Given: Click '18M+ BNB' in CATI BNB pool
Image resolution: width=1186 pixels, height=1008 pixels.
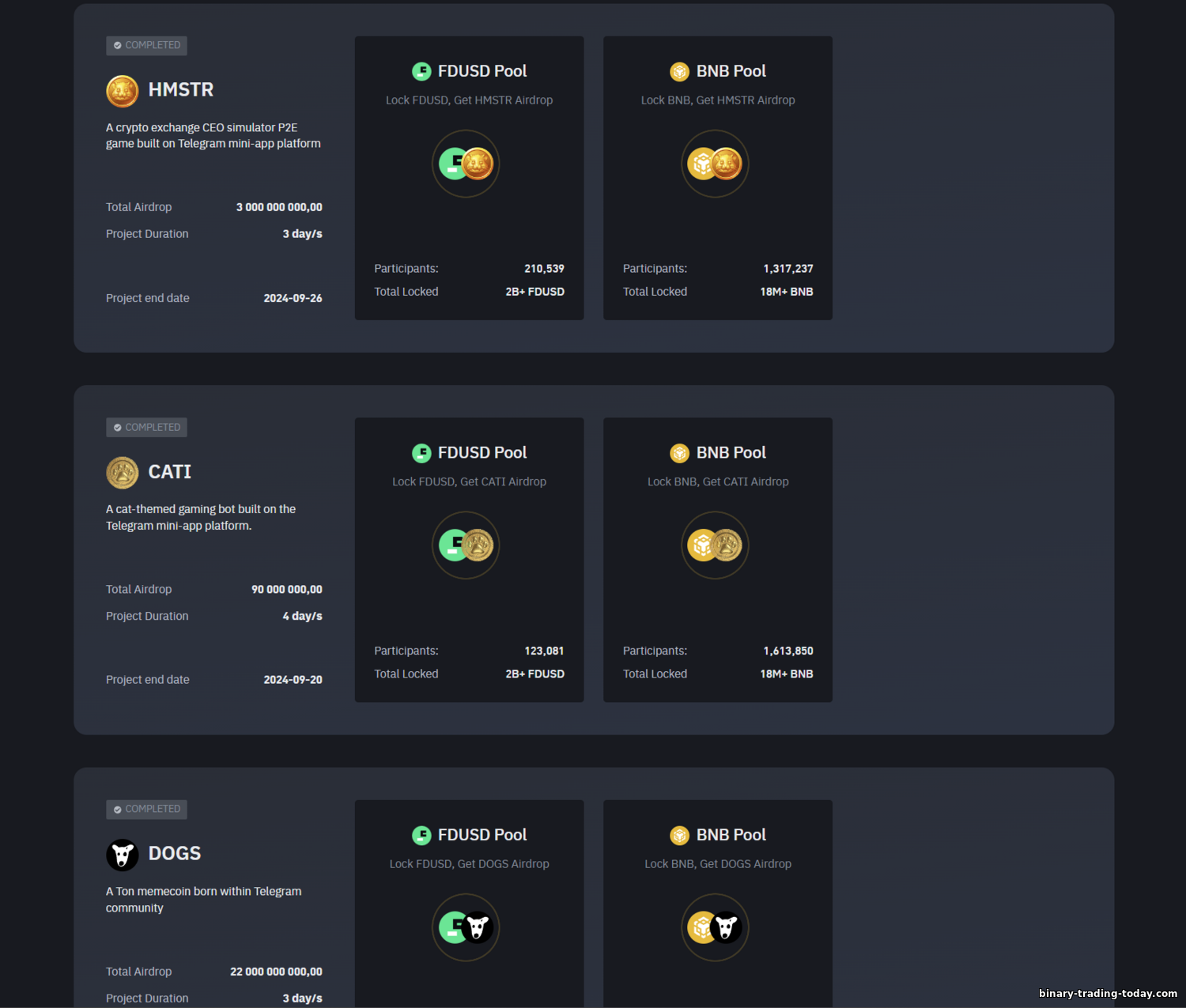Looking at the screenshot, I should tap(787, 674).
